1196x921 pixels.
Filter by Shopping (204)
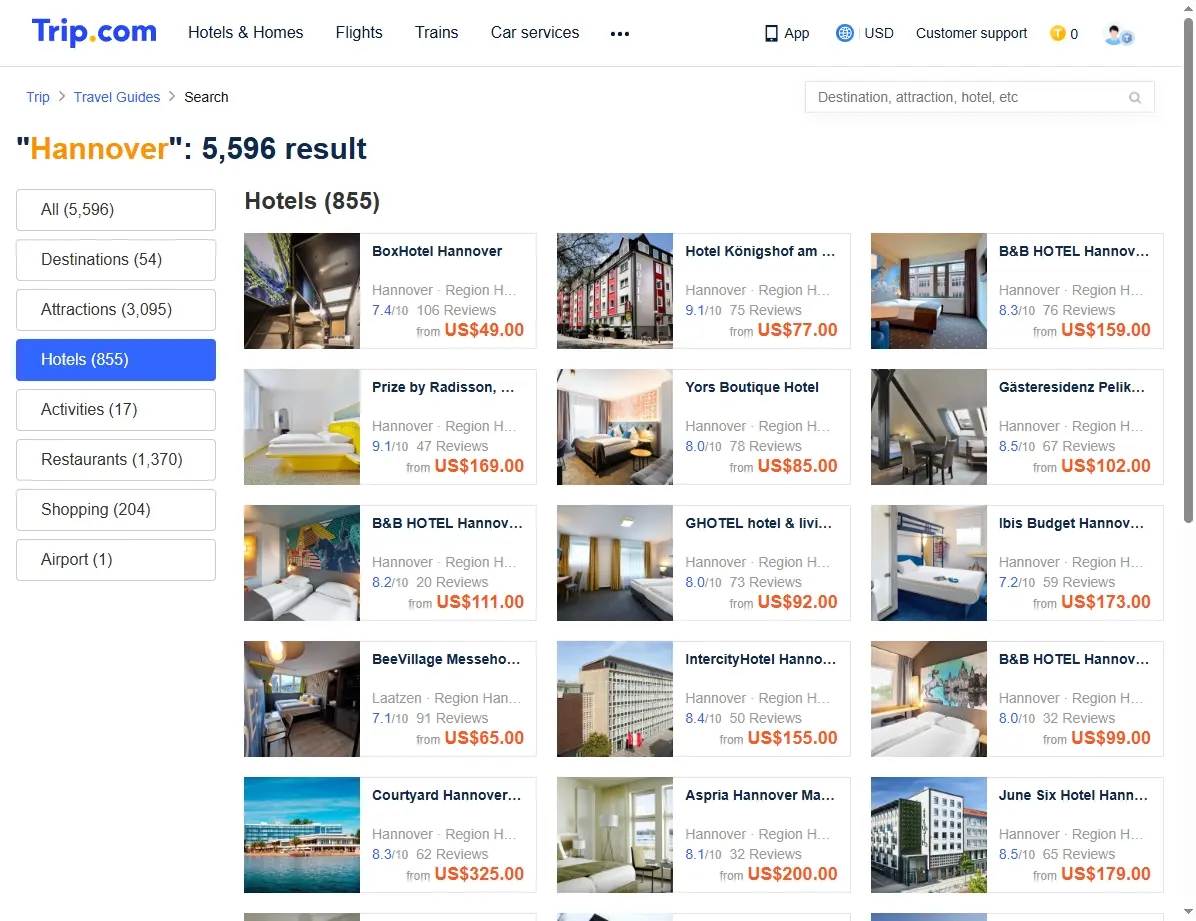[x=116, y=510]
